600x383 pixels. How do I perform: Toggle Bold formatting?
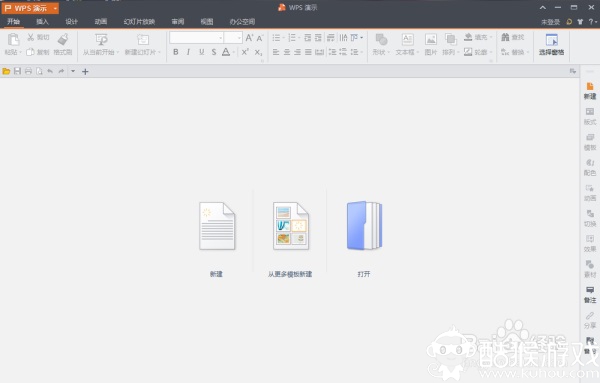coord(176,52)
